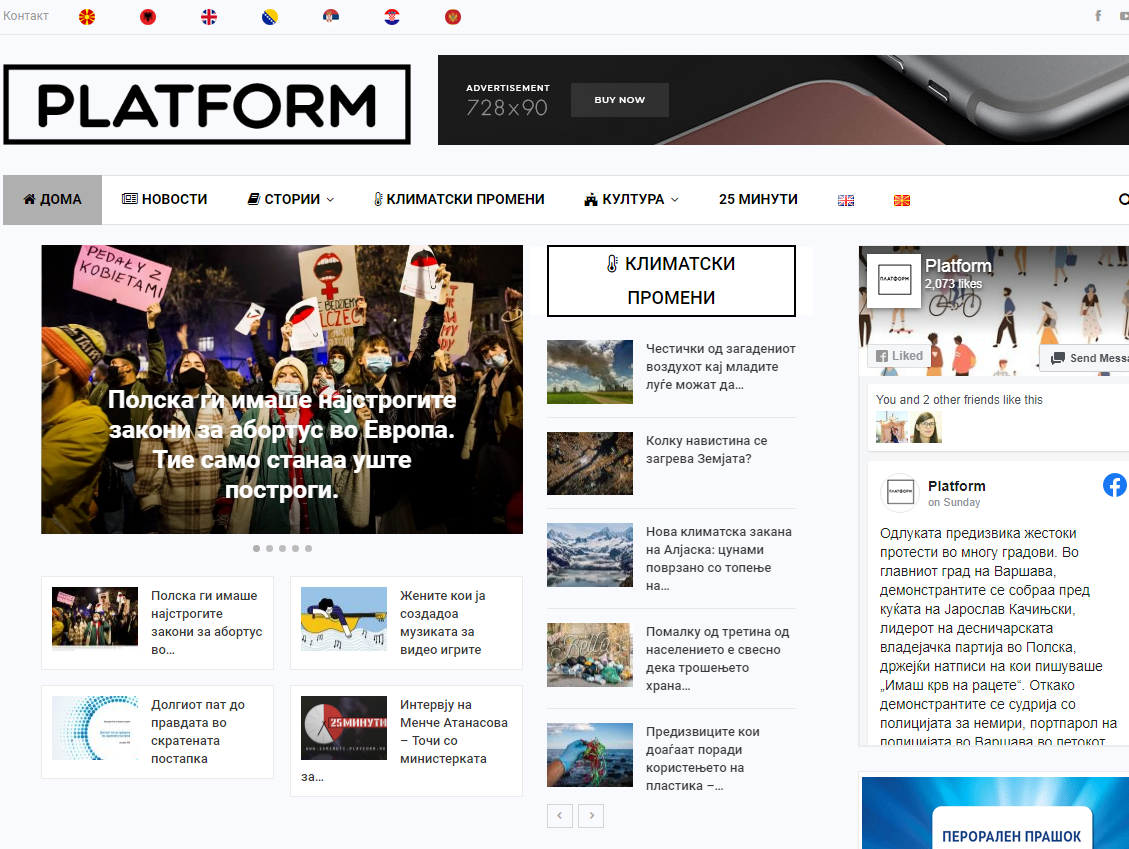
Task: Switch language using the Albanian flag
Action: [x=148, y=17]
